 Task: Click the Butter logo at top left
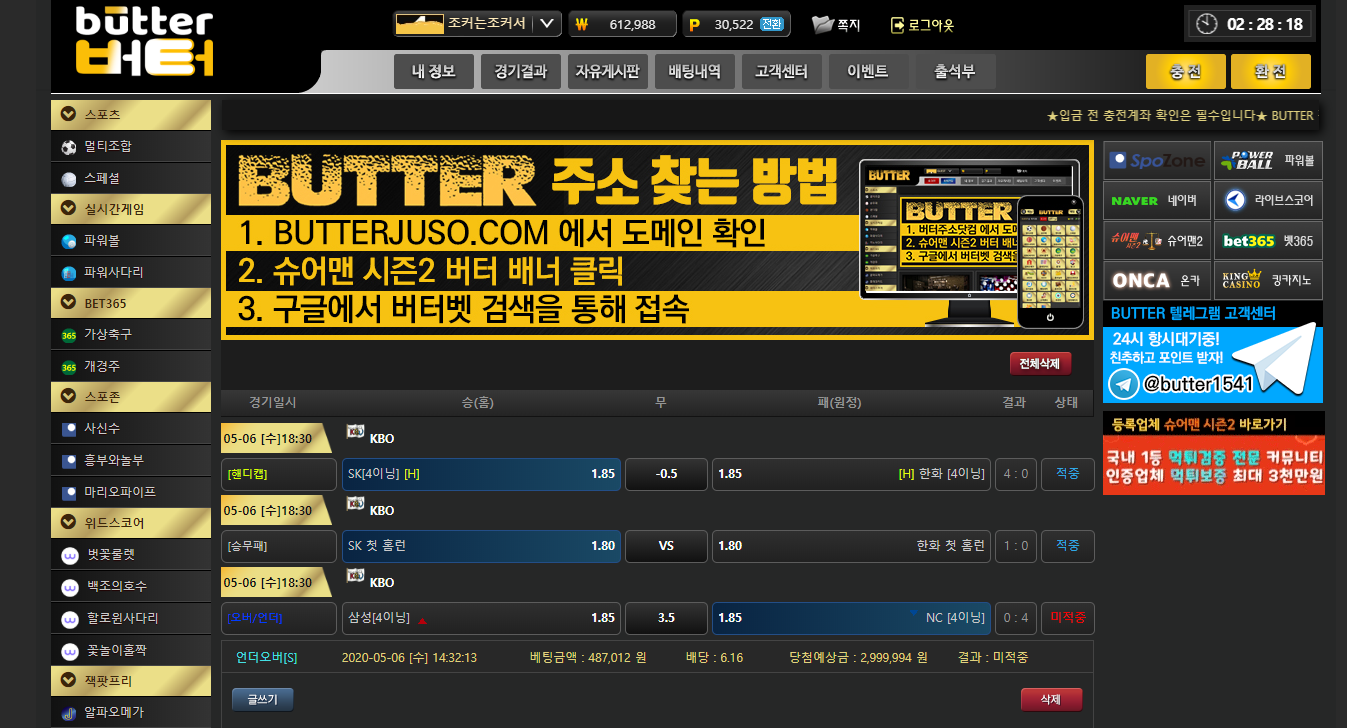click(146, 42)
